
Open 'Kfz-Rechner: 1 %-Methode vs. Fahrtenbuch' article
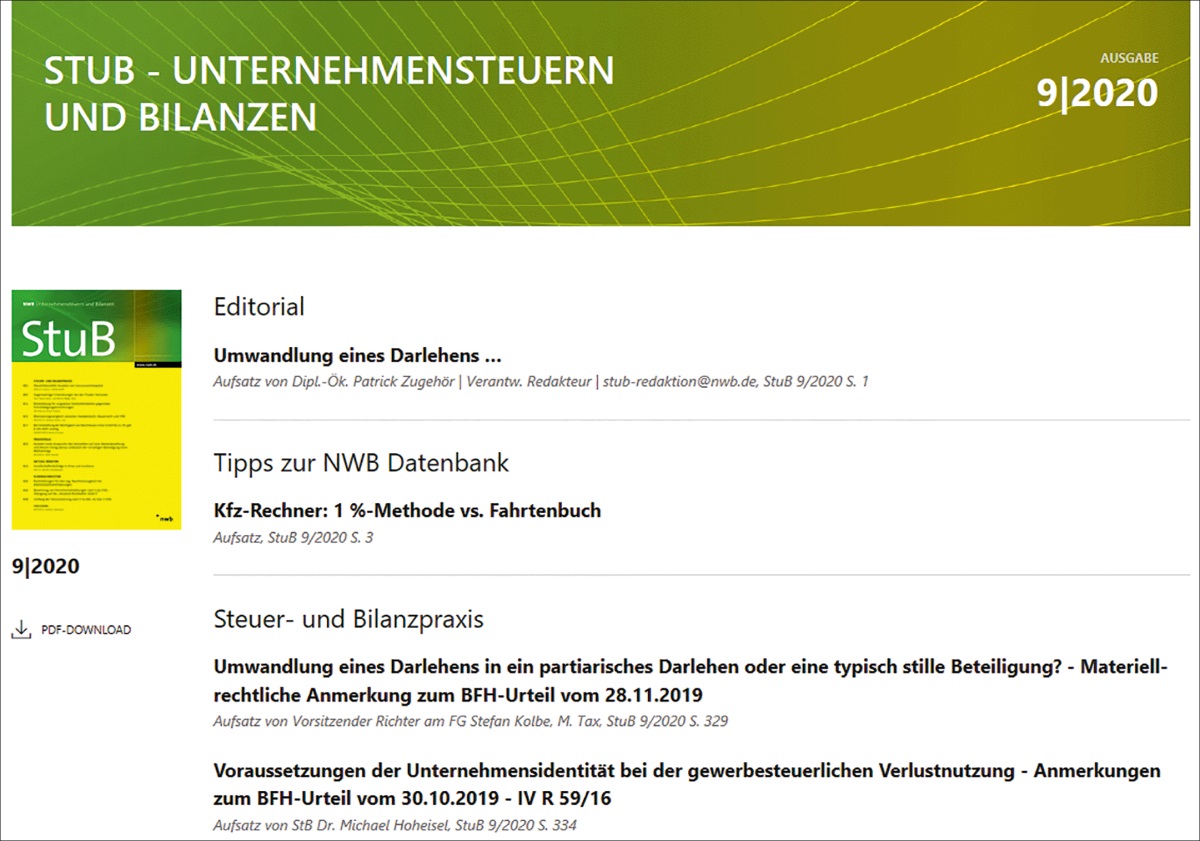(407, 510)
